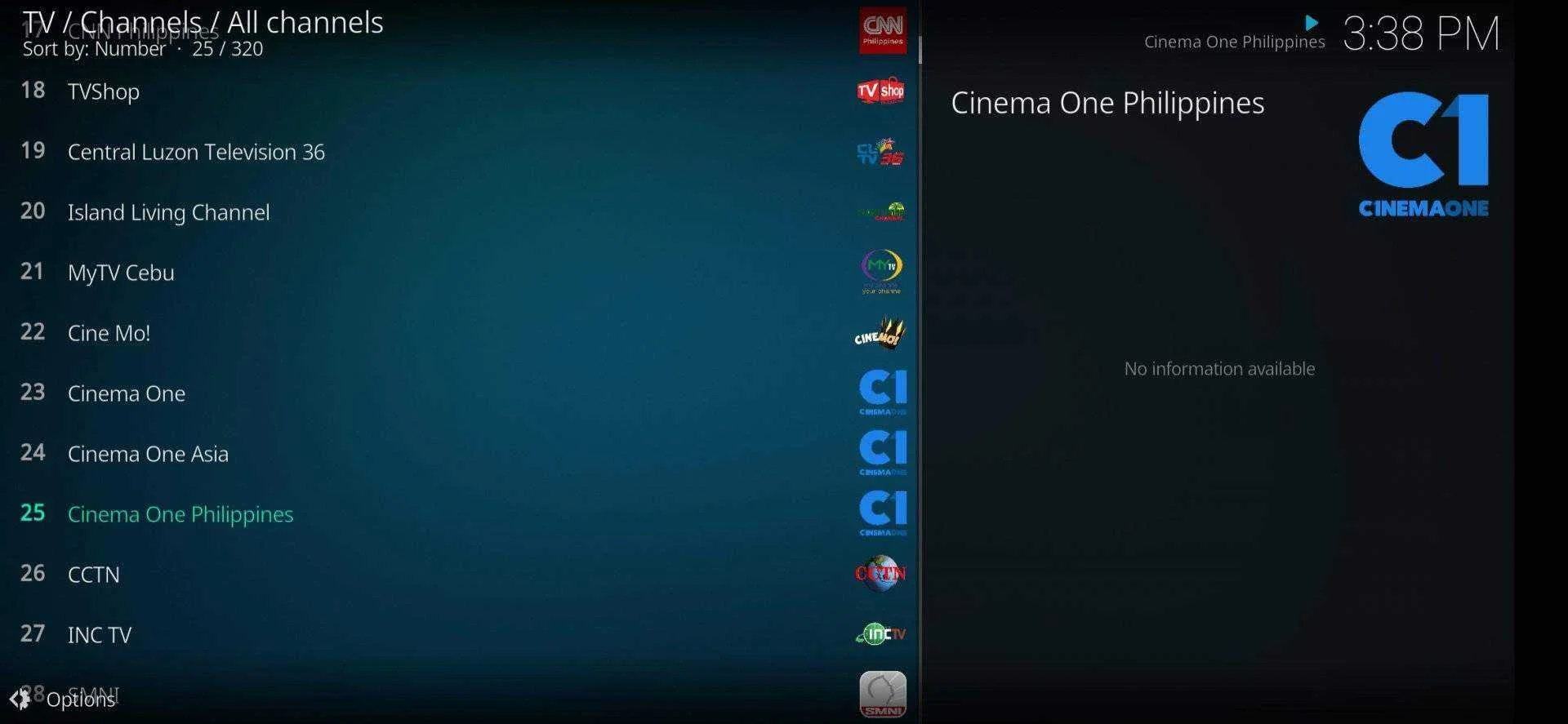Select channel 23 Cinema One

[x=457, y=393]
